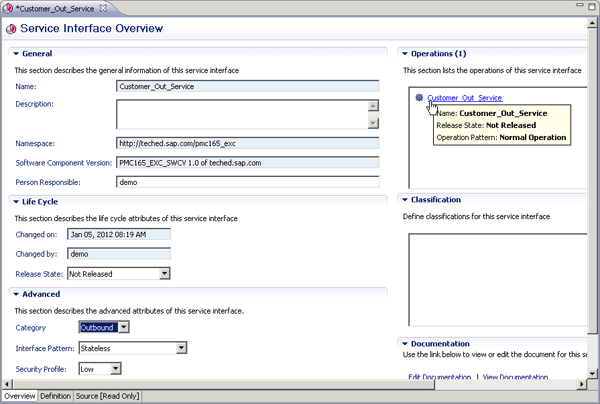Click the Description box scroll down arrow
The image size is (600, 404).
coord(373,123)
